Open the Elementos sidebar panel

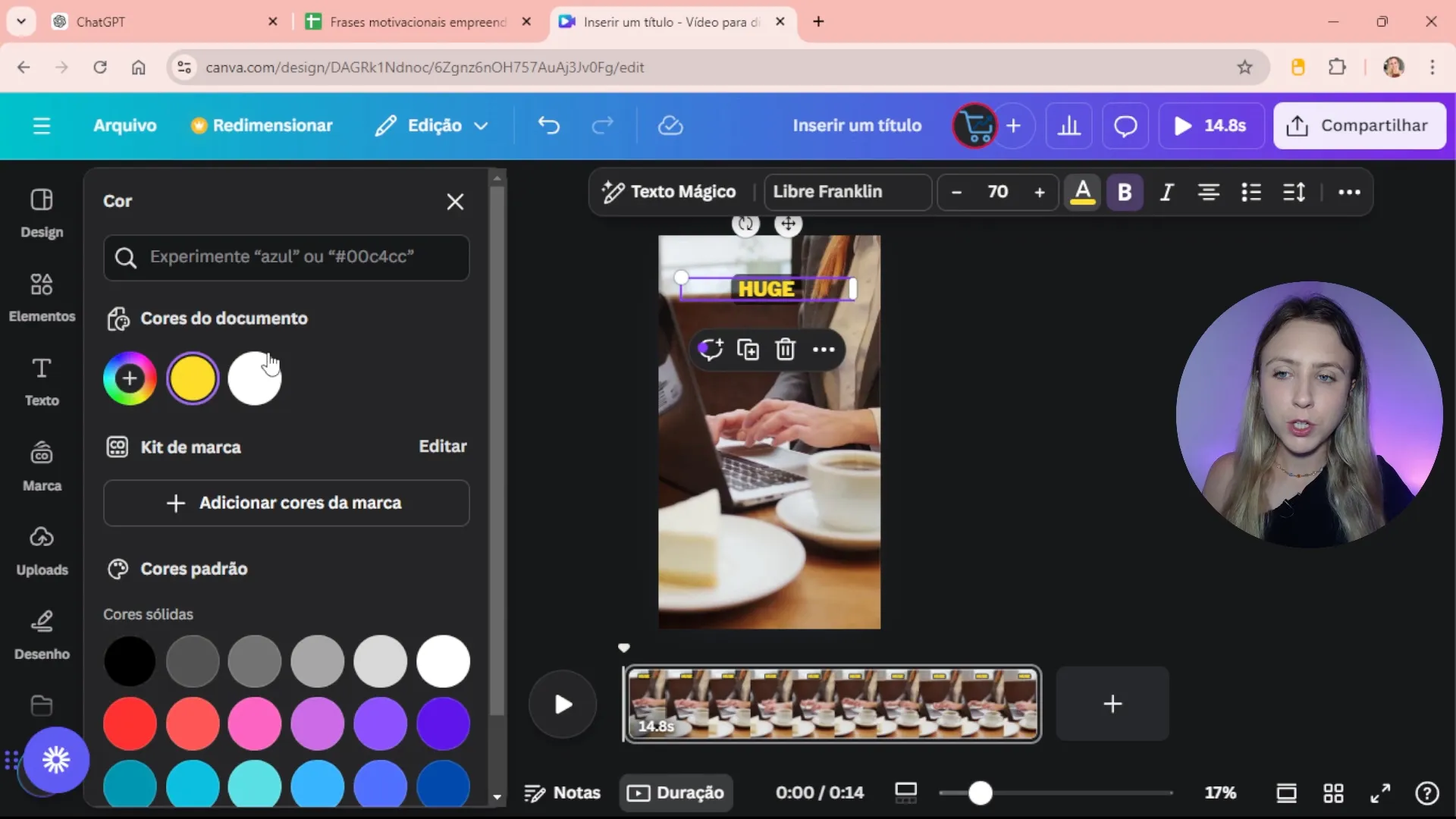[42, 297]
